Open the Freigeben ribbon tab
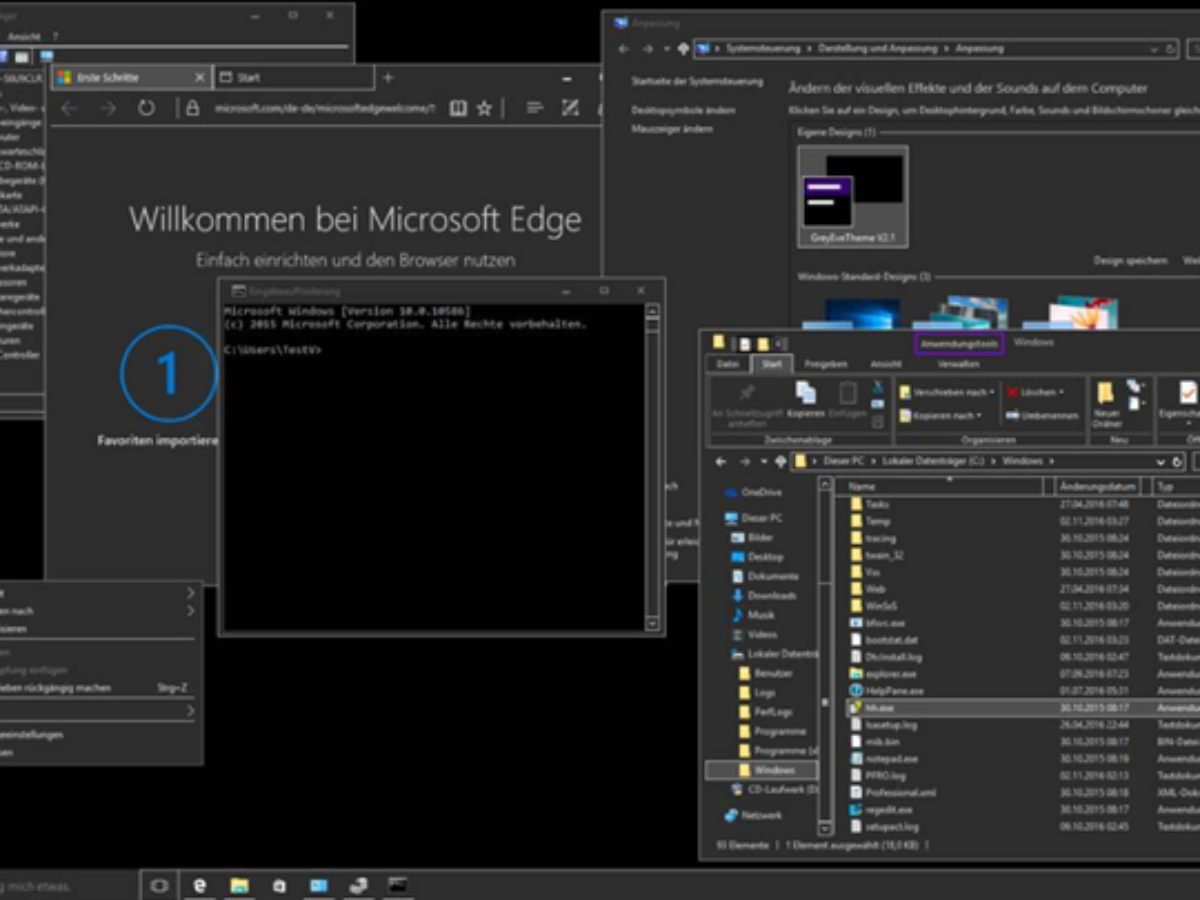 [x=826, y=365]
